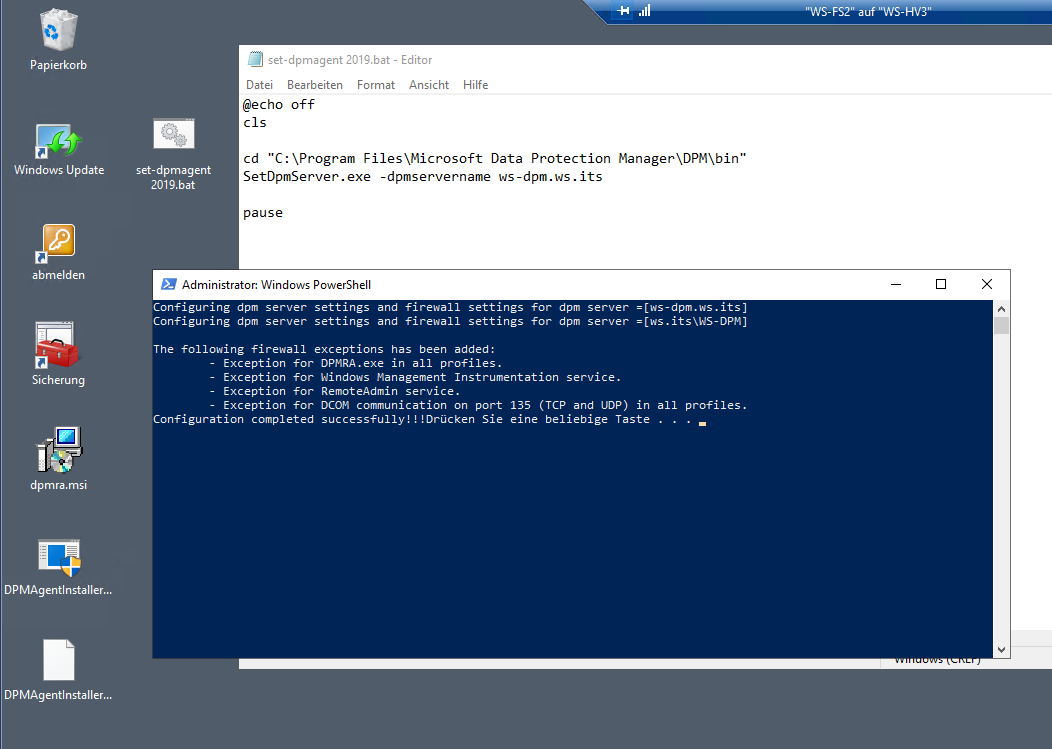This screenshot has width=1052, height=749.
Task: Click the 'cls' line in Editor
Action: coord(255,122)
